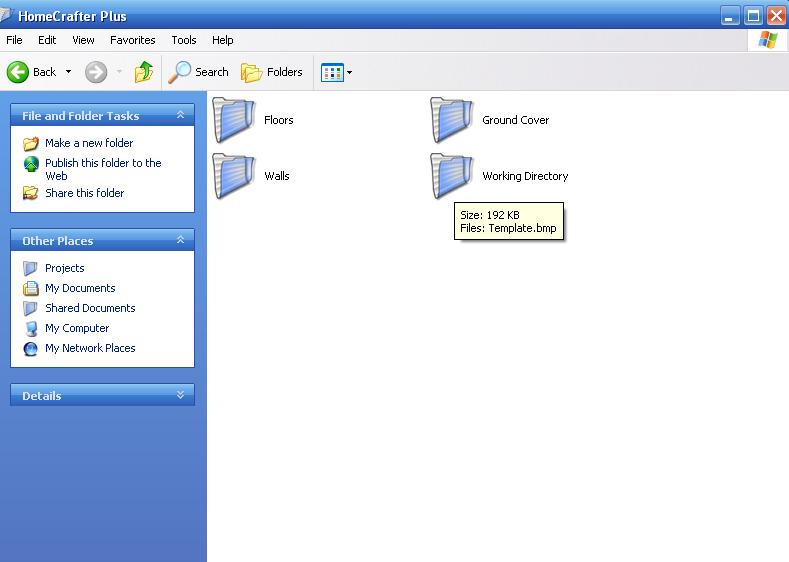Open the Edit menu
The height and width of the screenshot is (562, 789).
click(x=47, y=40)
